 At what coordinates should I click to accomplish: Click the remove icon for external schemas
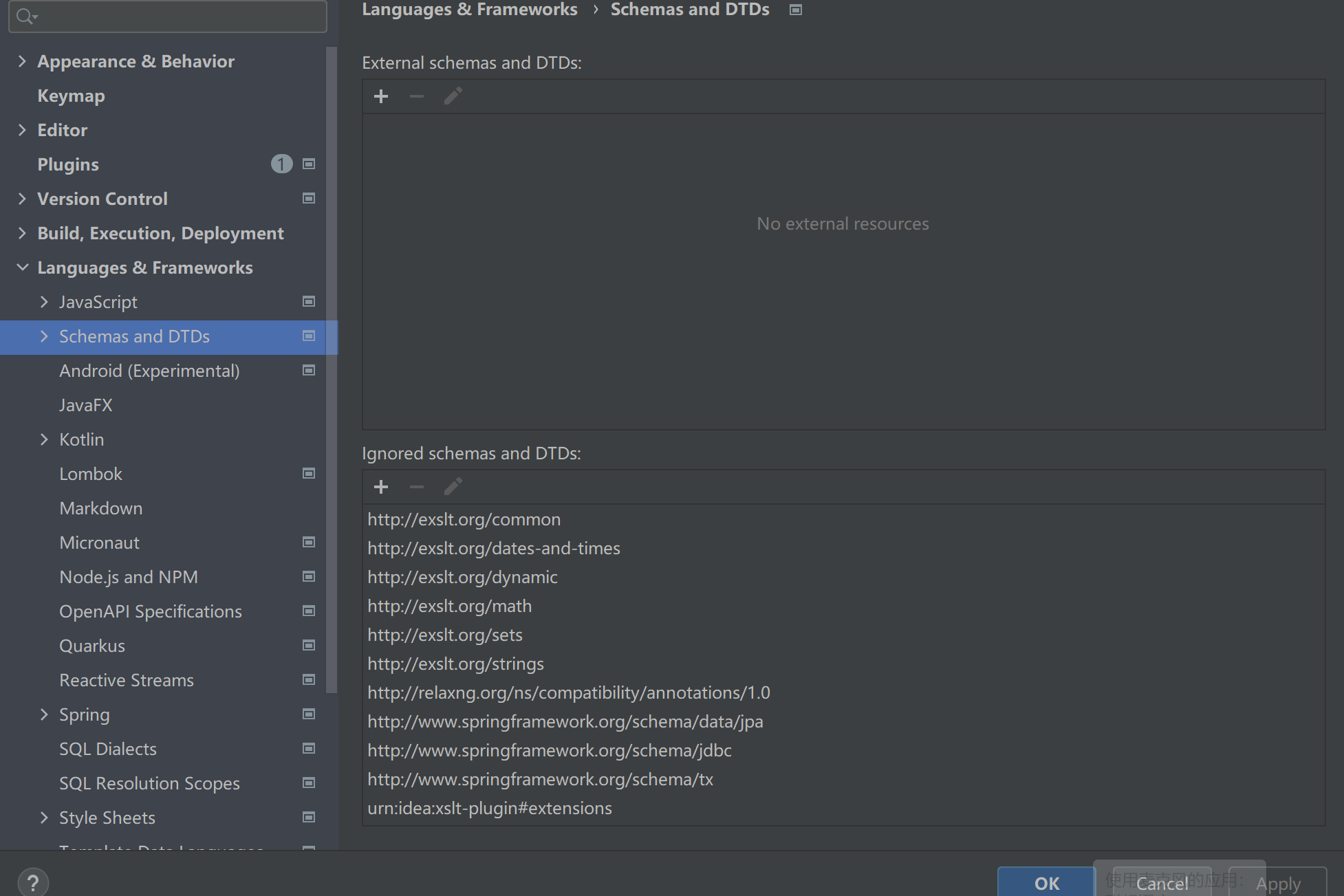[416, 96]
